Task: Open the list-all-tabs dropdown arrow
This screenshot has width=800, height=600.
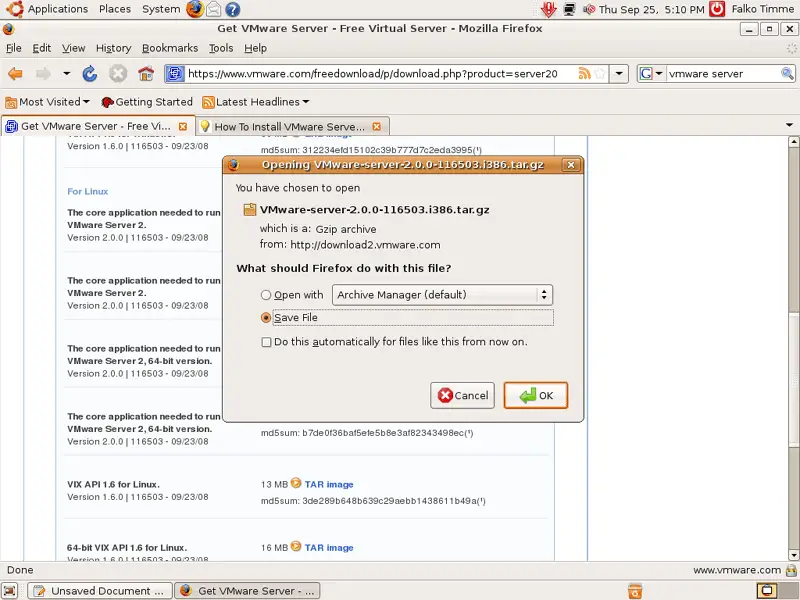Action: pyautogui.click(x=789, y=126)
